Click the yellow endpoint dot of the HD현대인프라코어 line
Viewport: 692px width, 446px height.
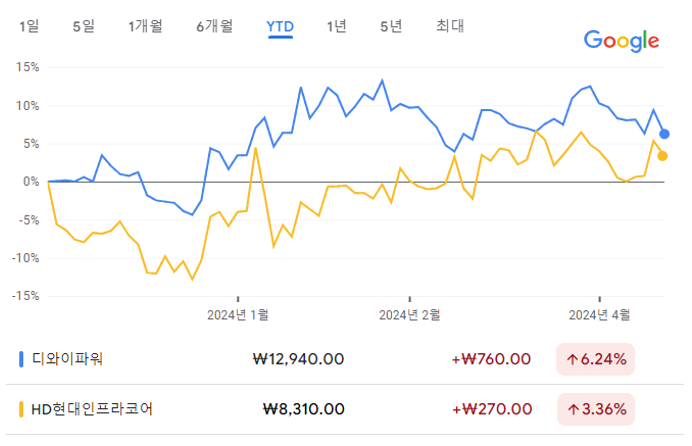(662, 156)
